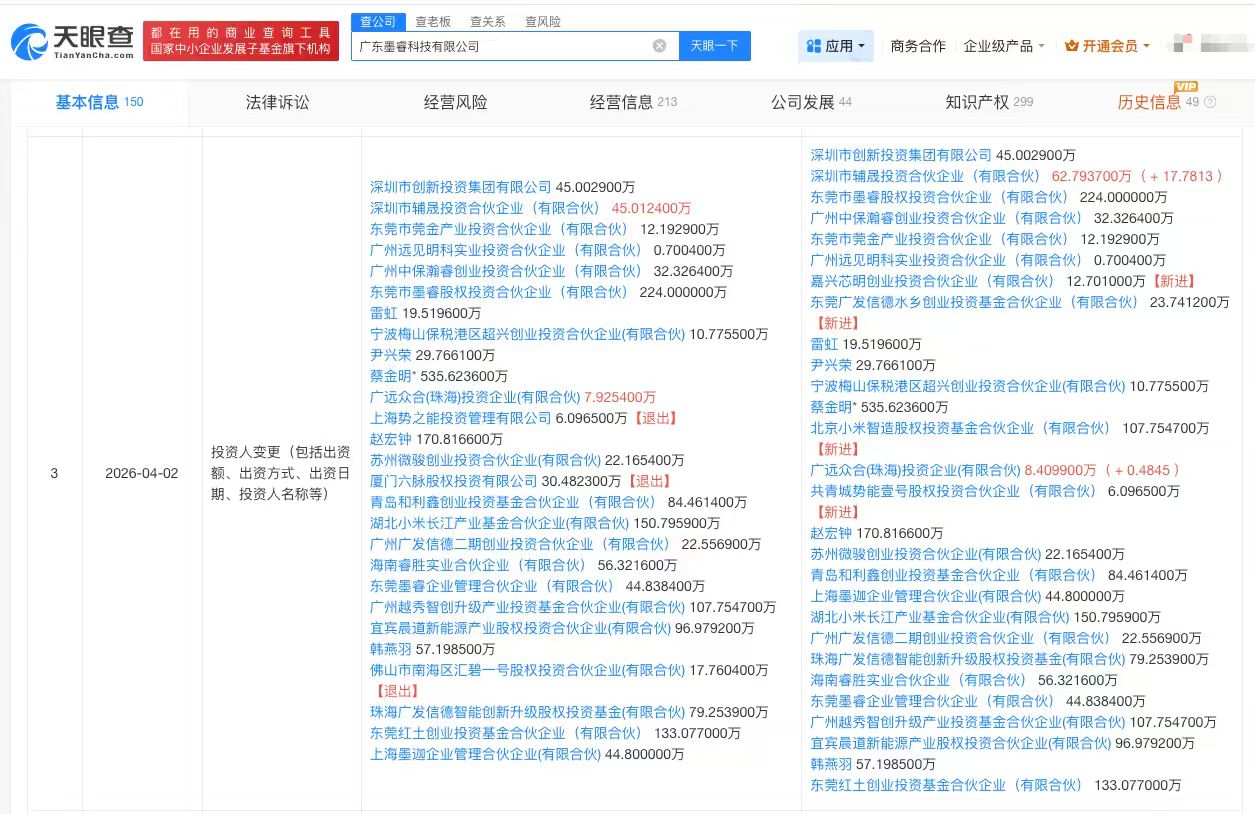Select the 投资人变更 change item text
This screenshot has height=814, width=1255.
pyautogui.click(x=280, y=472)
